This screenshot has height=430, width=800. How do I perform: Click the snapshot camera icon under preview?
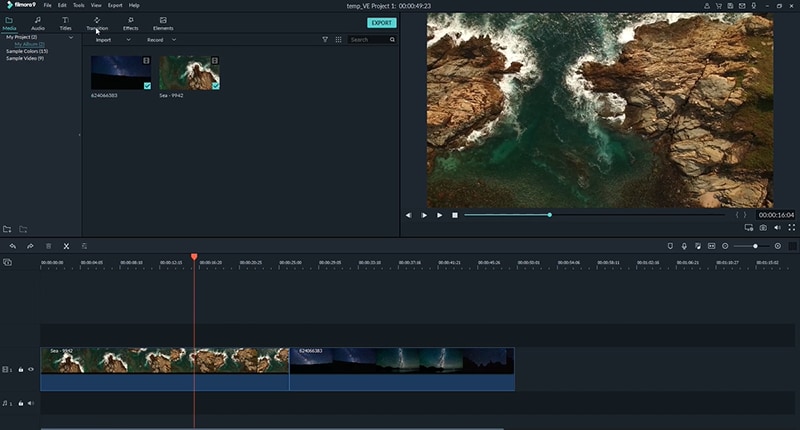tap(763, 227)
